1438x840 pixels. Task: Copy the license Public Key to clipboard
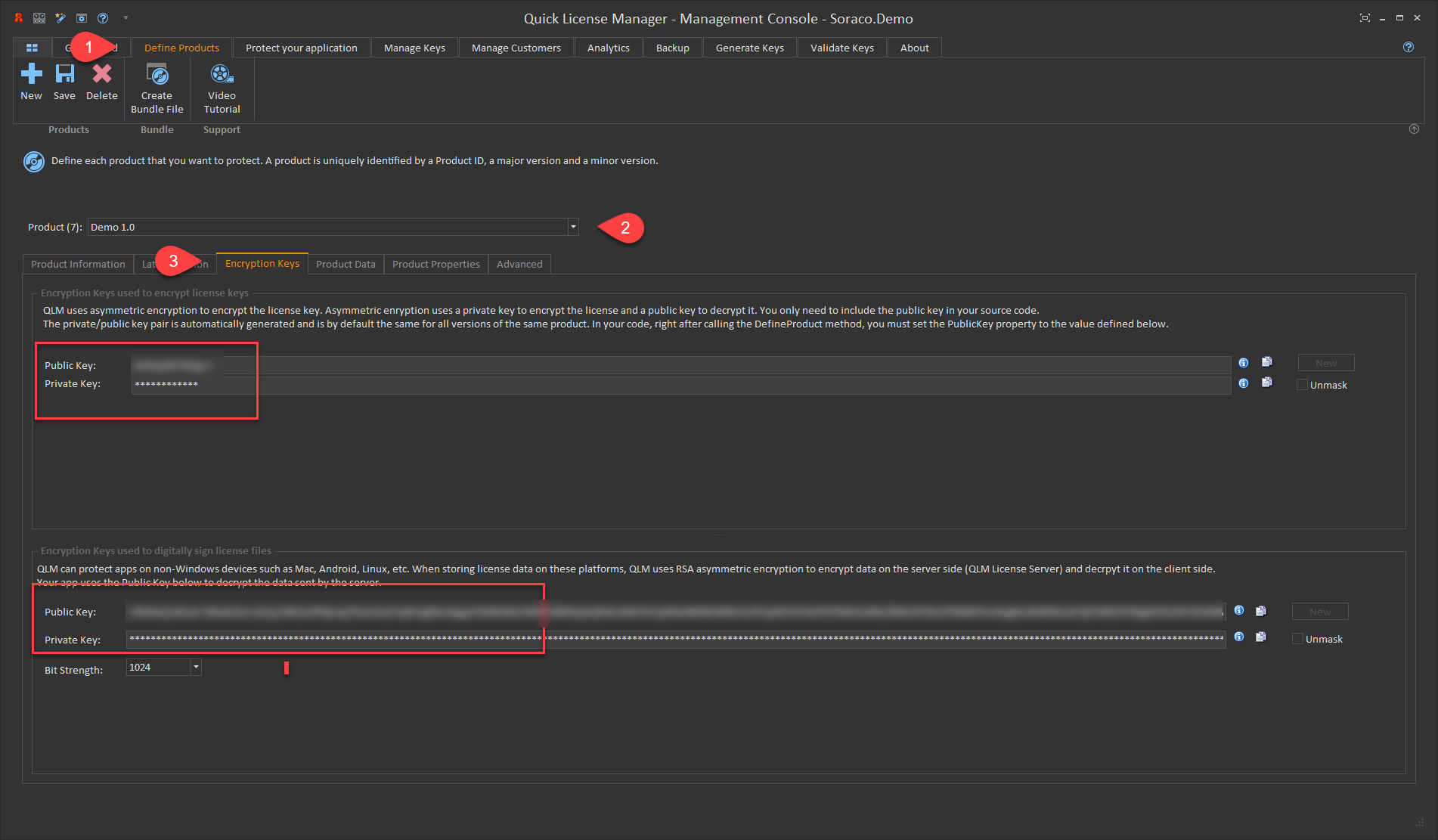(1267, 362)
